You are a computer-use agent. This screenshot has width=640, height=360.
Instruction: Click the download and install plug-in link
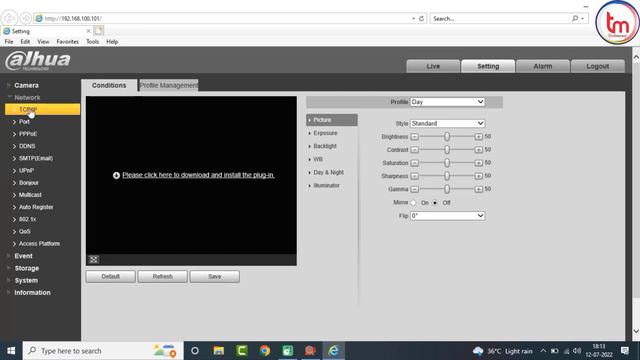(x=198, y=175)
